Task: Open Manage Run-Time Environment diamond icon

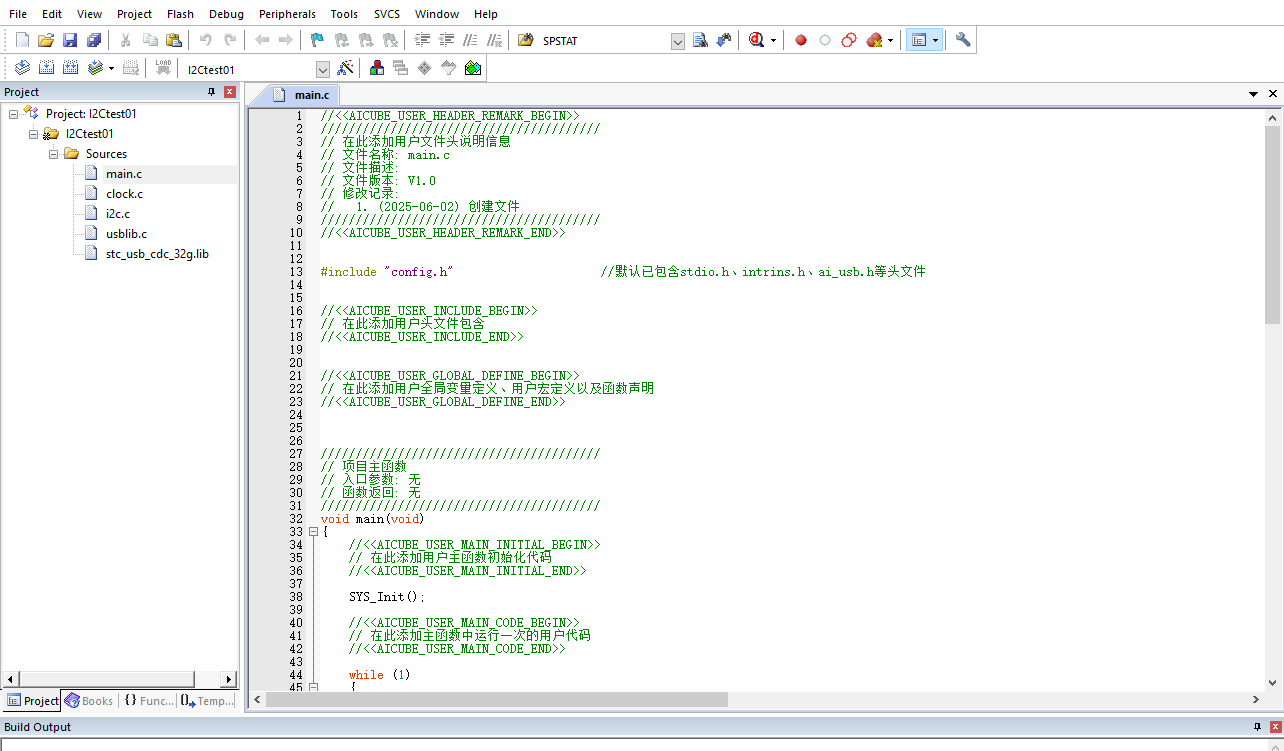Action: [425, 68]
